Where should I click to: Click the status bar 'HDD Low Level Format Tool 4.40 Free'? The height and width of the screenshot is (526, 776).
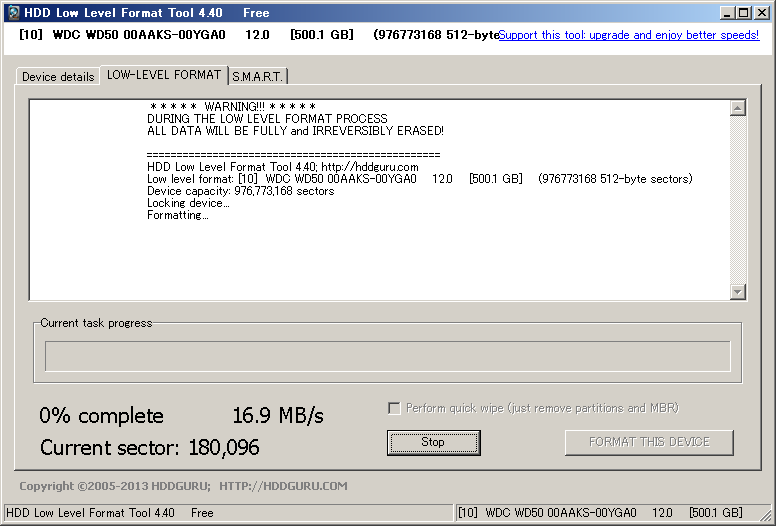coord(110,513)
